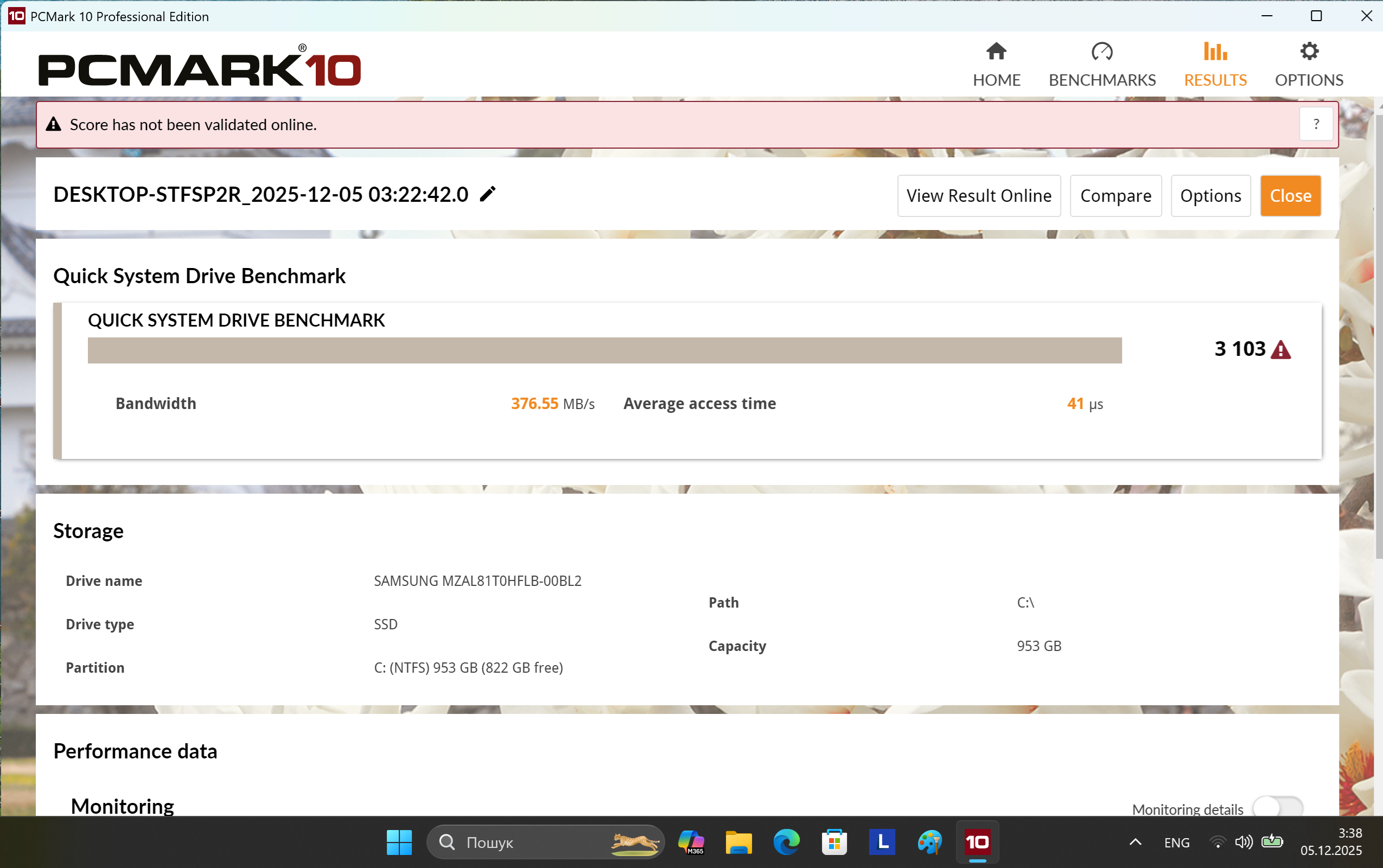The width and height of the screenshot is (1383, 868).
Task: Click the Windows search box
Action: pyautogui.click(x=544, y=842)
